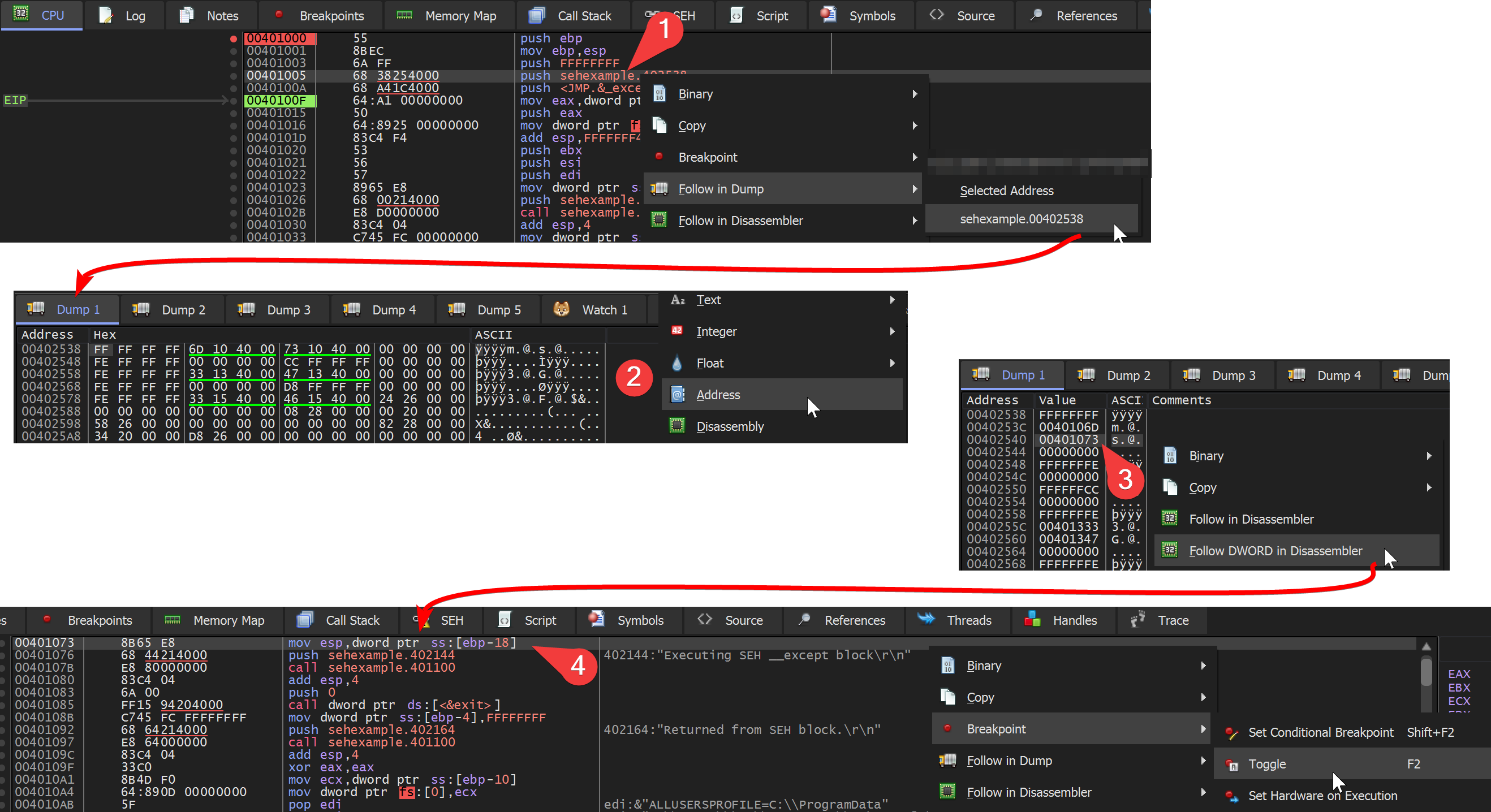Open the CPU view

[42, 16]
